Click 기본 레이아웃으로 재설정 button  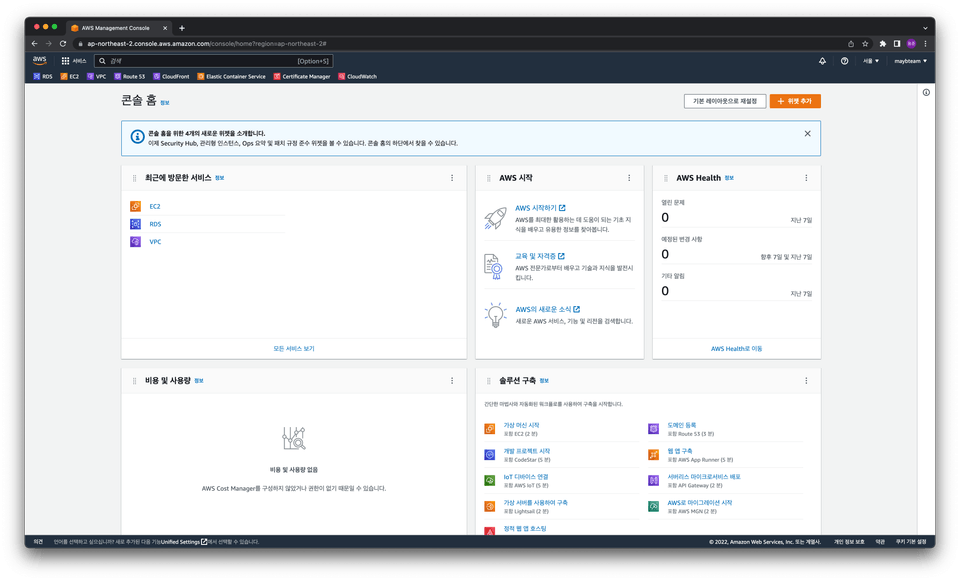725,101
